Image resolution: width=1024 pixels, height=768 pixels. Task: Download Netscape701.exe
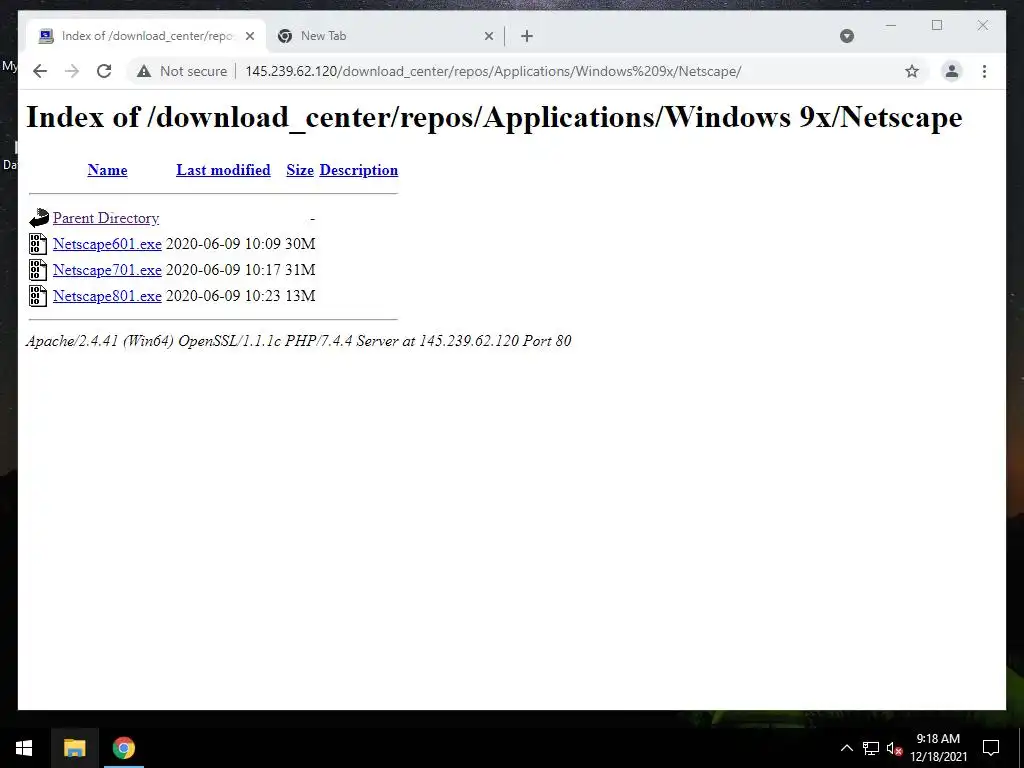tap(107, 270)
